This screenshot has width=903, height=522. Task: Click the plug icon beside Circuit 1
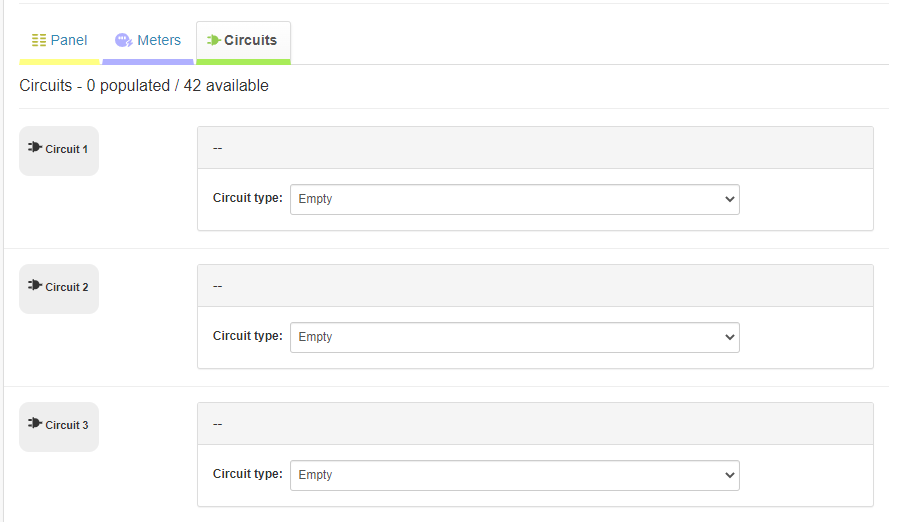[35, 148]
